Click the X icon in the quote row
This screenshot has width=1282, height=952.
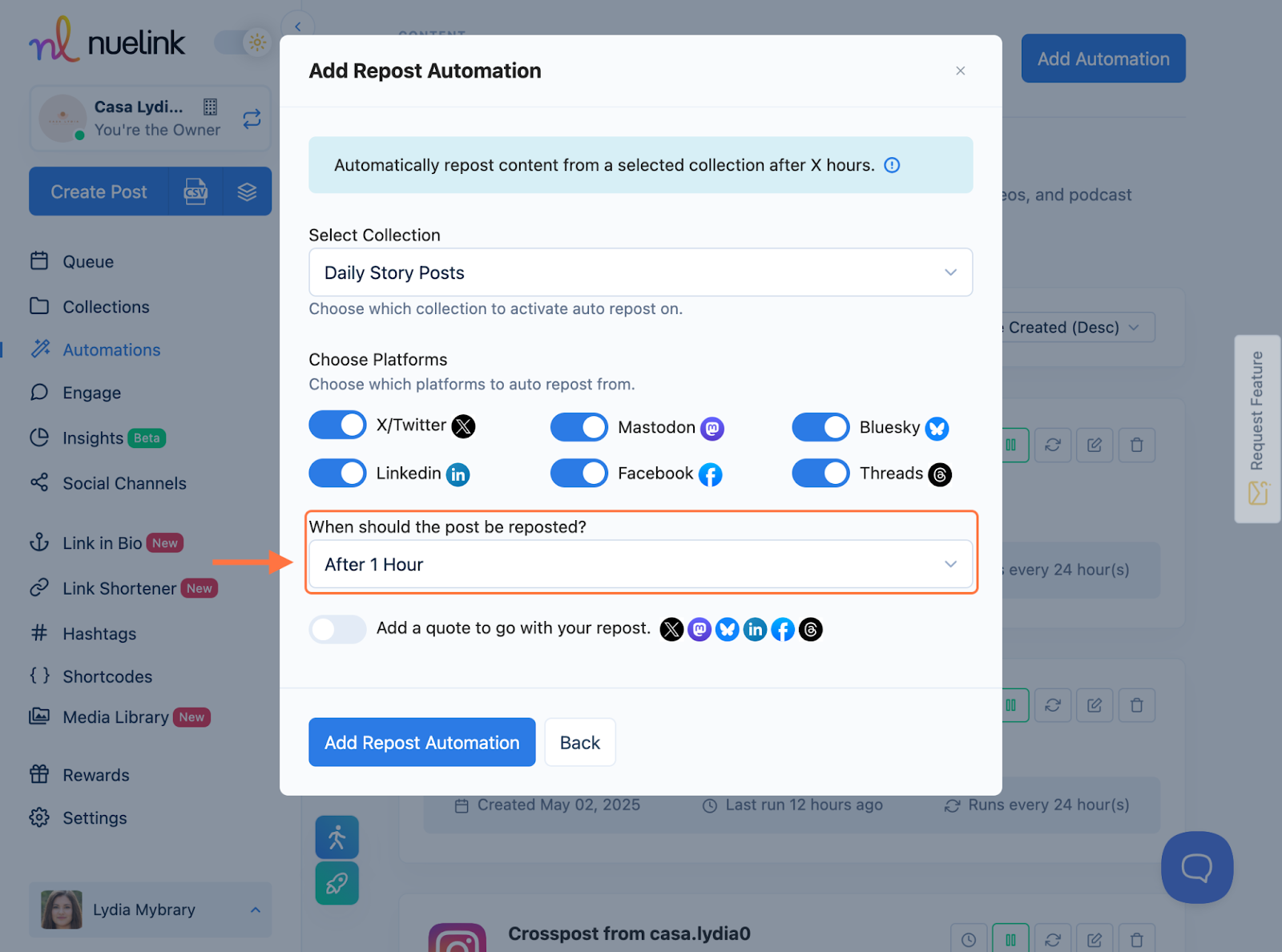[x=671, y=630]
